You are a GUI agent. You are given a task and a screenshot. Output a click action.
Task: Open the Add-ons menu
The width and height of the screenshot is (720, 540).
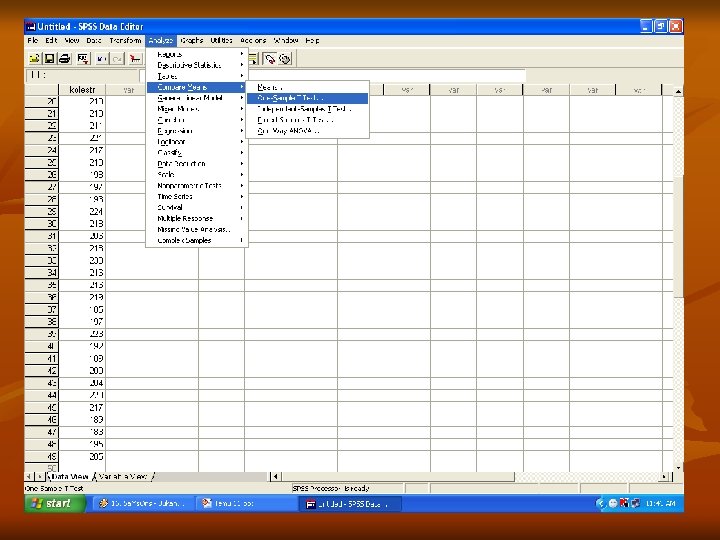pos(253,40)
